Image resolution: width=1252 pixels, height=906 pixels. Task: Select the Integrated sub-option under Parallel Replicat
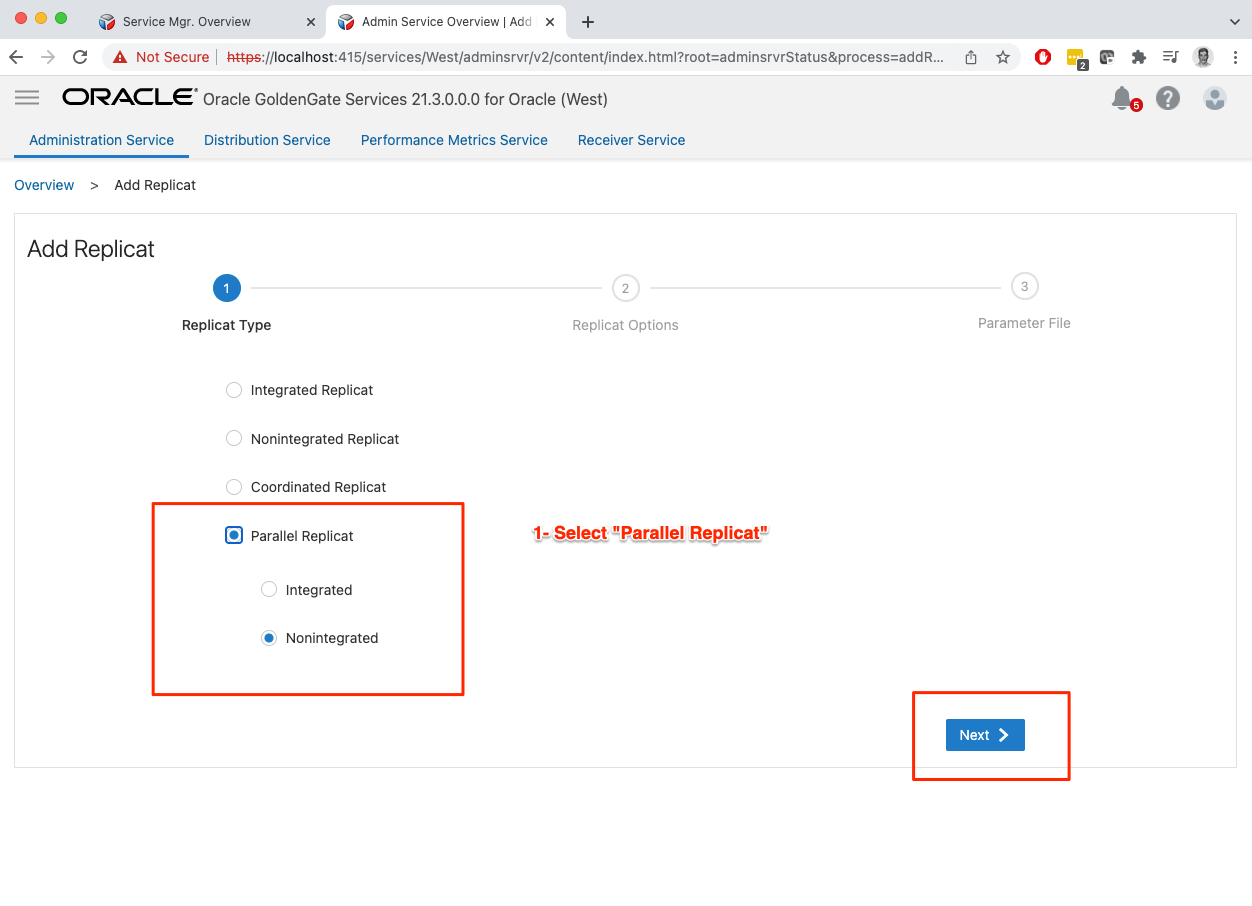click(x=269, y=590)
